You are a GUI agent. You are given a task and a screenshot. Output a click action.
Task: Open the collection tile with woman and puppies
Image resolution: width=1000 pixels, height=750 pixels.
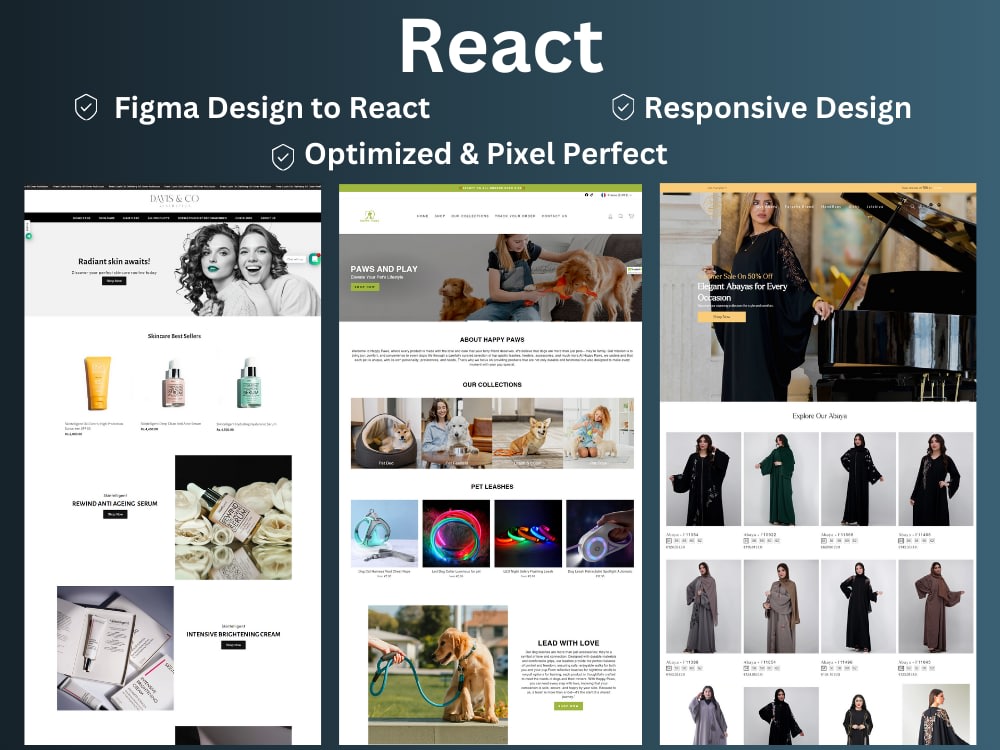tap(598, 433)
